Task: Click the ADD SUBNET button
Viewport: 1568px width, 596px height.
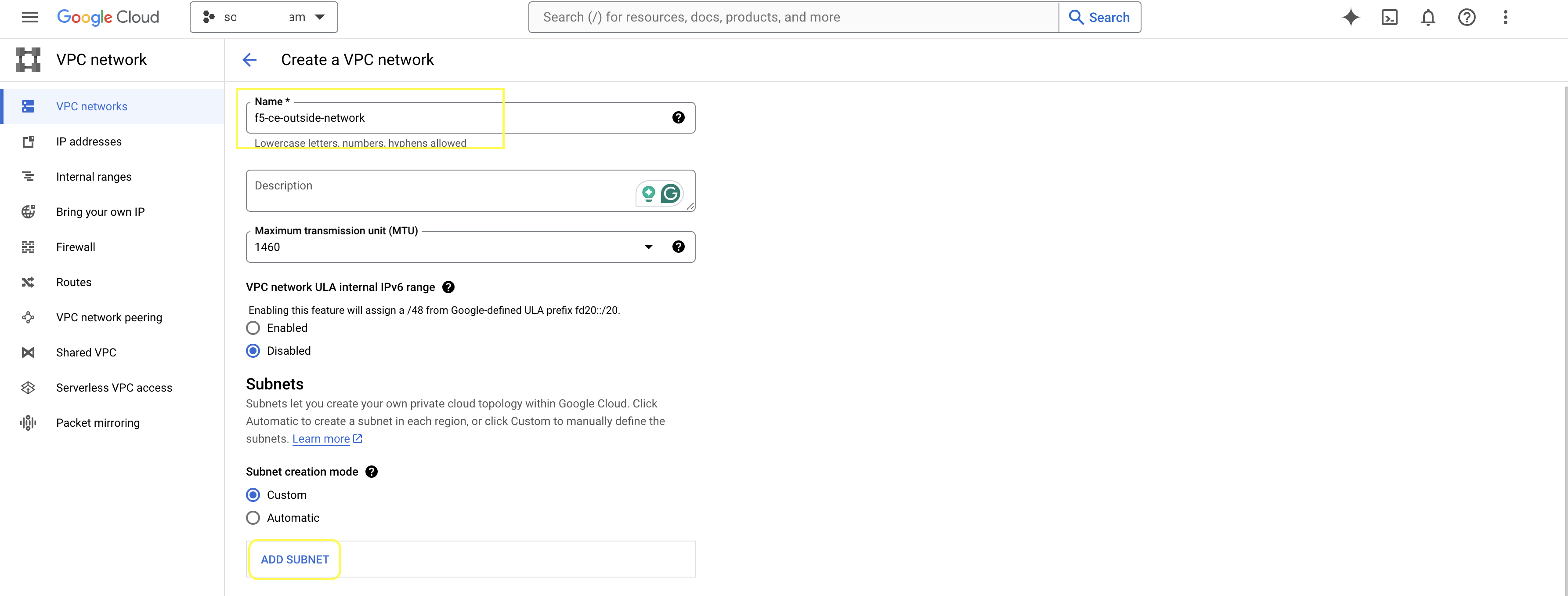Action: click(295, 560)
